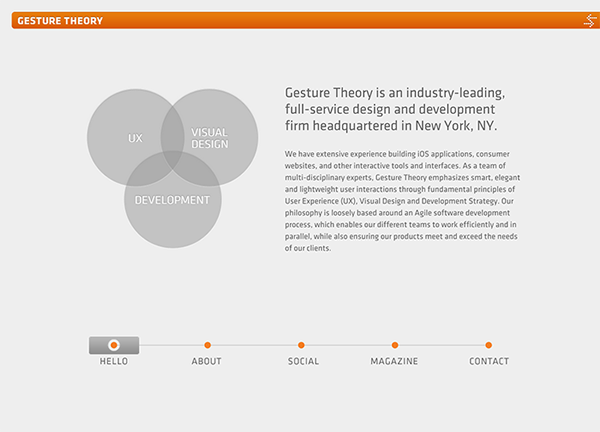Click the orange header bar
The image size is (600, 432).
300,20
